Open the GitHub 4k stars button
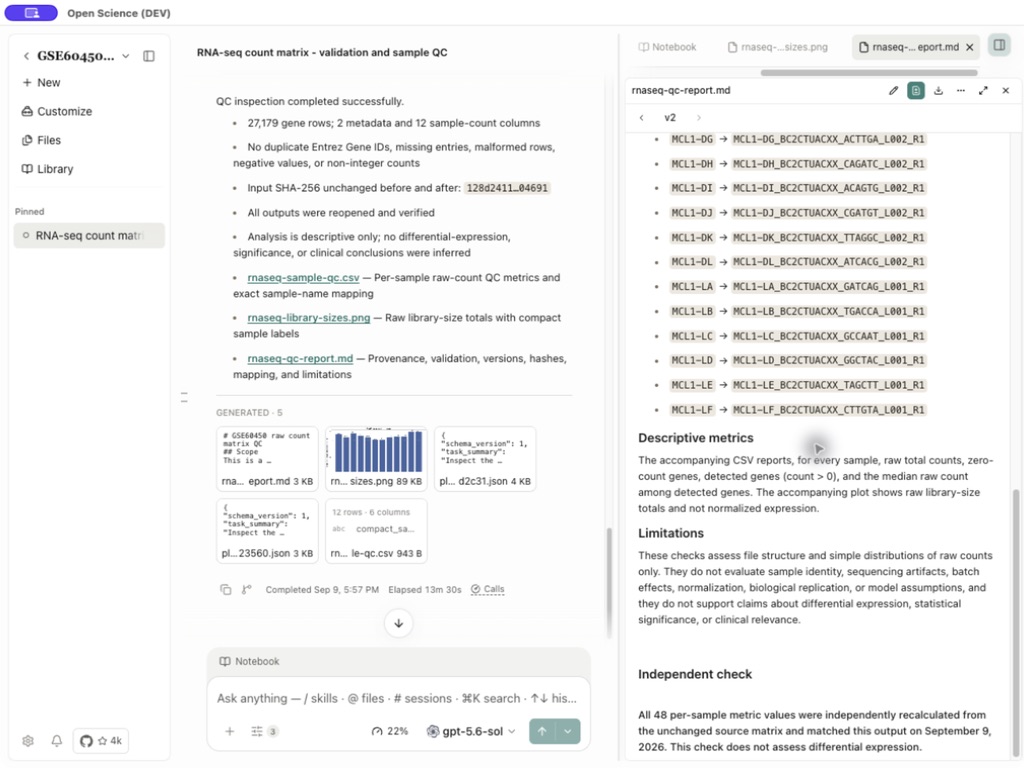 tap(101, 741)
